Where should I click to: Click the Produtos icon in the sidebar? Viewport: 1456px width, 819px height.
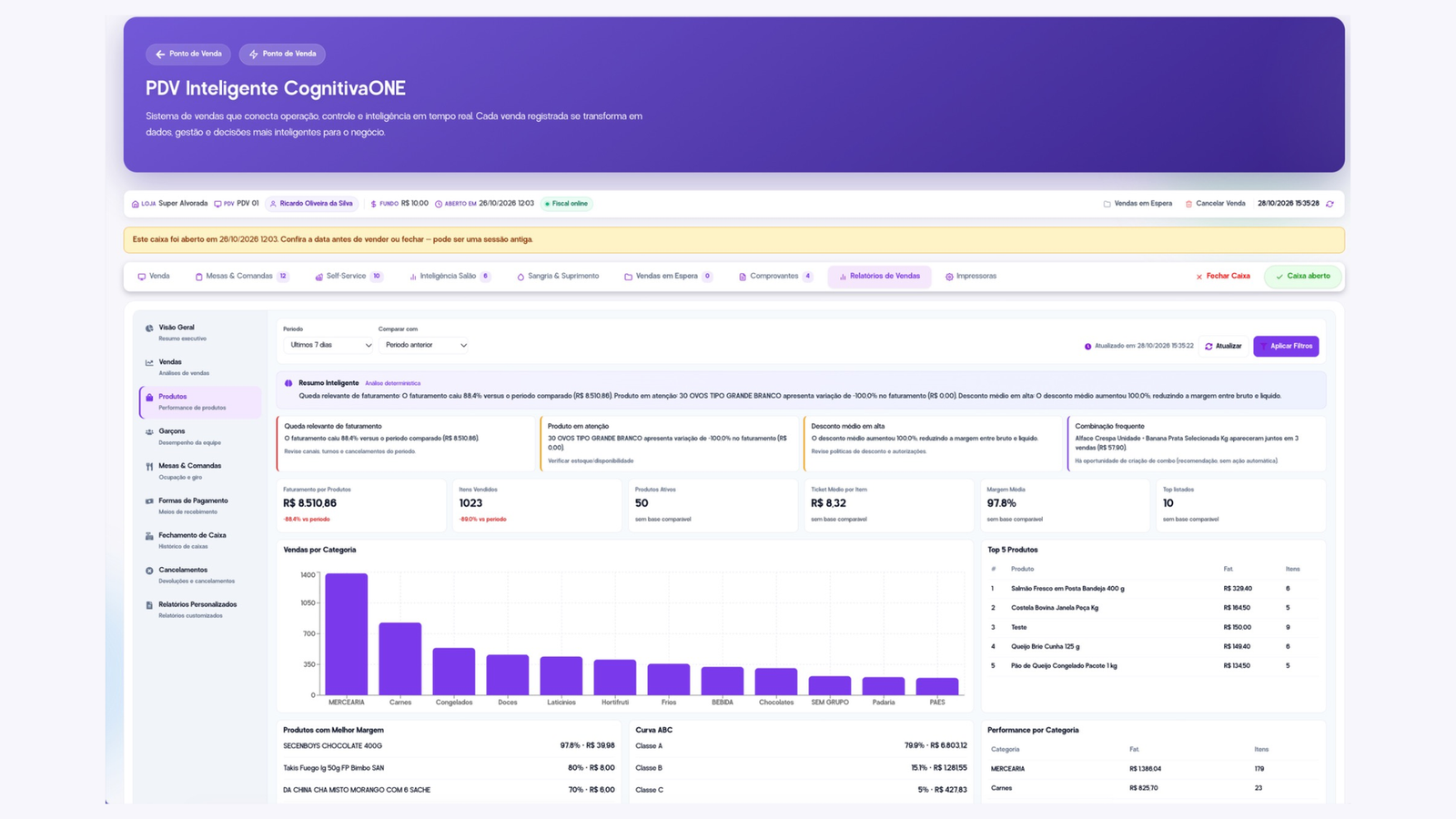(149, 398)
